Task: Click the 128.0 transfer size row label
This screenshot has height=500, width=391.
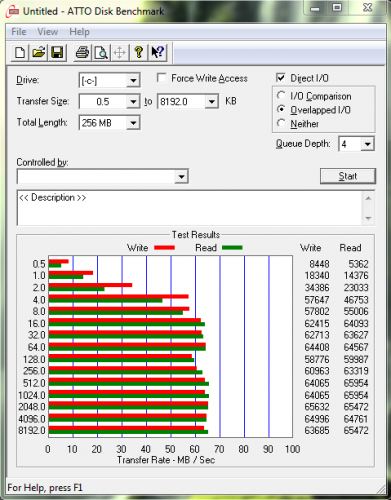Action: (34, 360)
